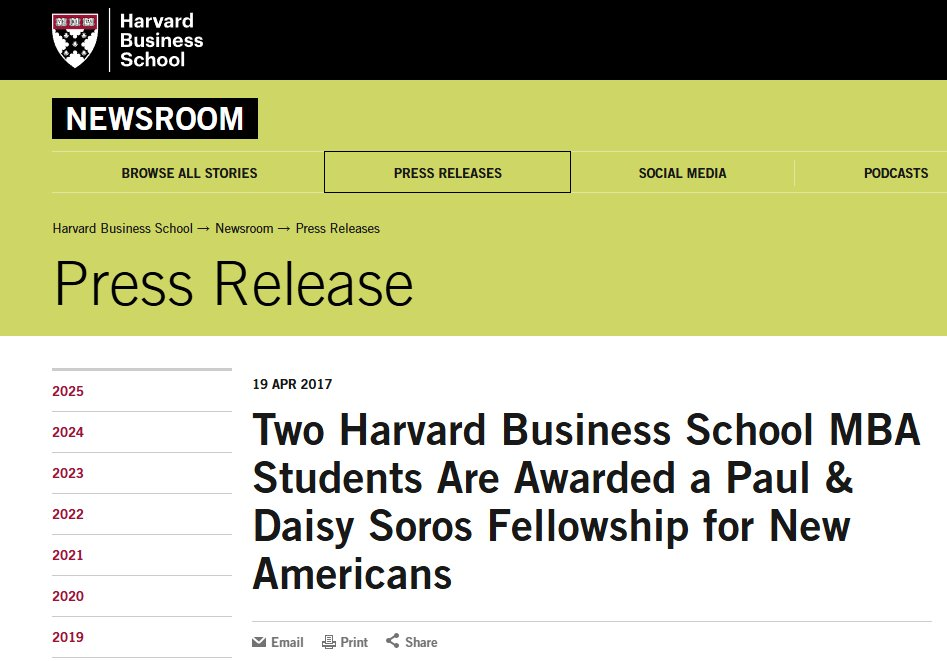Click the Press Releases breadcrumb link
This screenshot has height=661, width=947.
pos(338,228)
